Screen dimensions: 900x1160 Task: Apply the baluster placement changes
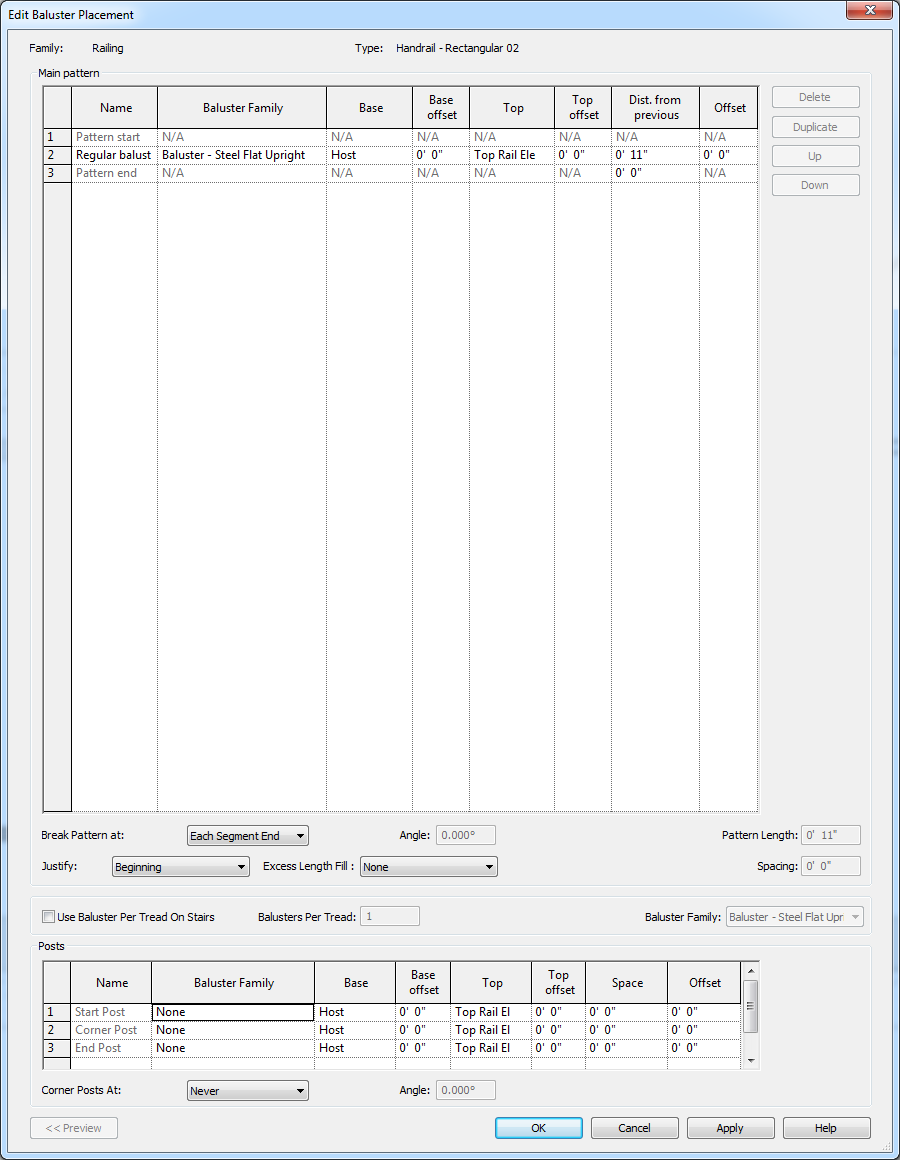(730, 1128)
